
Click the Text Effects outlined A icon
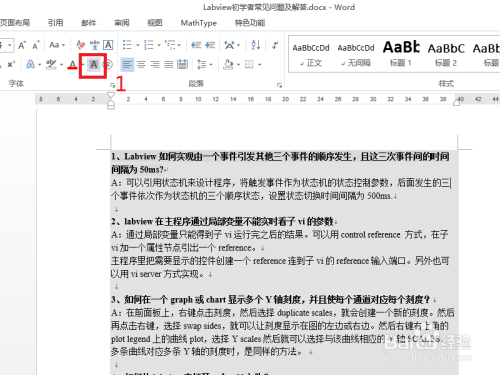[30, 64]
